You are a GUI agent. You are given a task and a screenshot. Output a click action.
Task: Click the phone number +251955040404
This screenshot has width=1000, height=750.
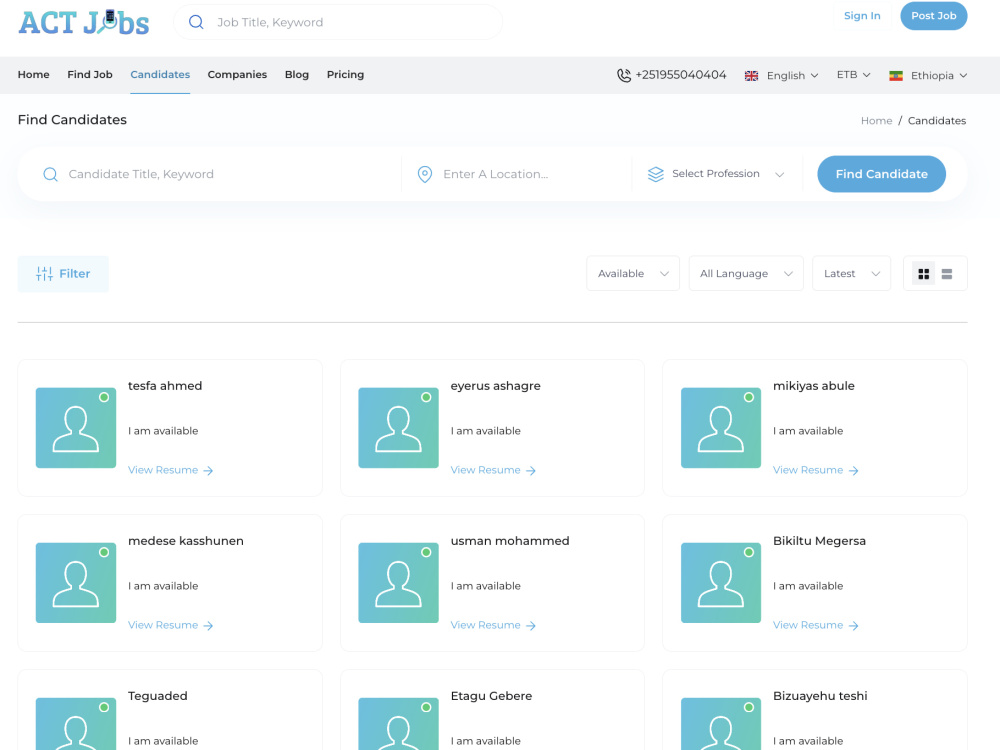680,75
